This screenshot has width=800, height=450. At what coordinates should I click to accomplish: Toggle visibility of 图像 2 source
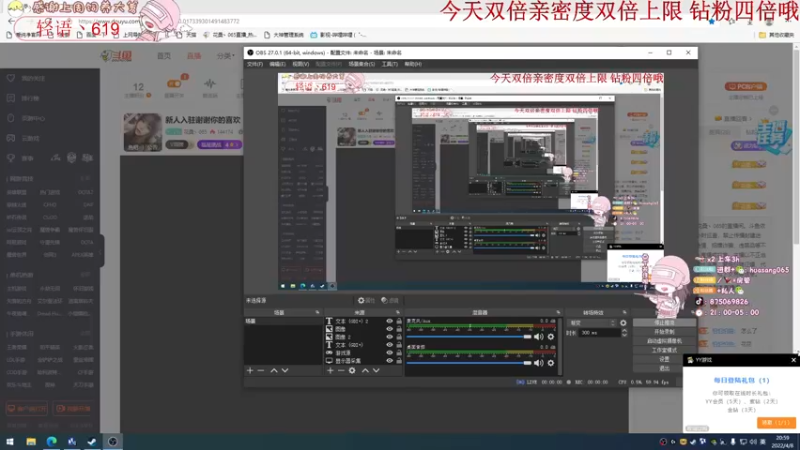click(389, 337)
